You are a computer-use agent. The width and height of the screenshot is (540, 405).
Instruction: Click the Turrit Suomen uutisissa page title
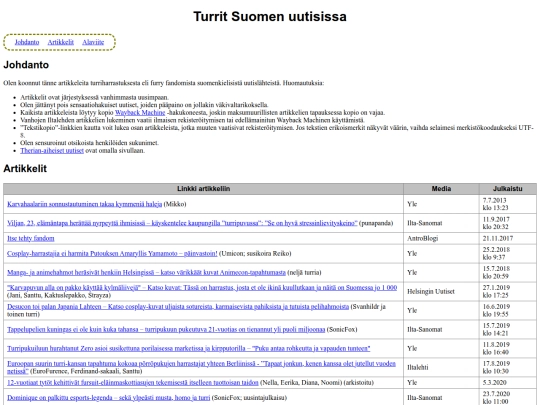pyautogui.click(x=270, y=17)
